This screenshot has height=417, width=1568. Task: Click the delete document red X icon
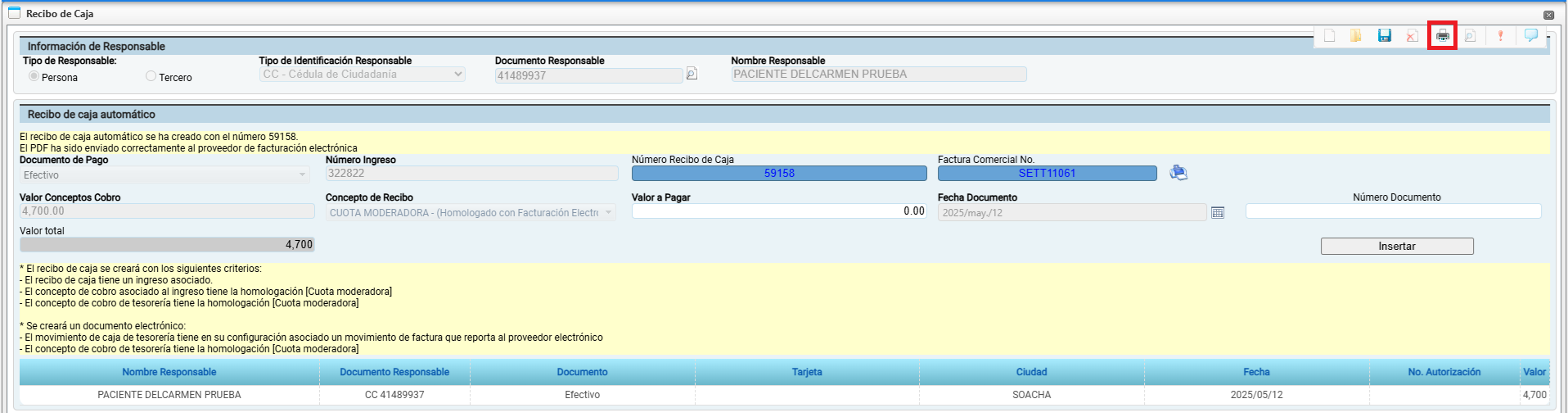(x=1412, y=36)
